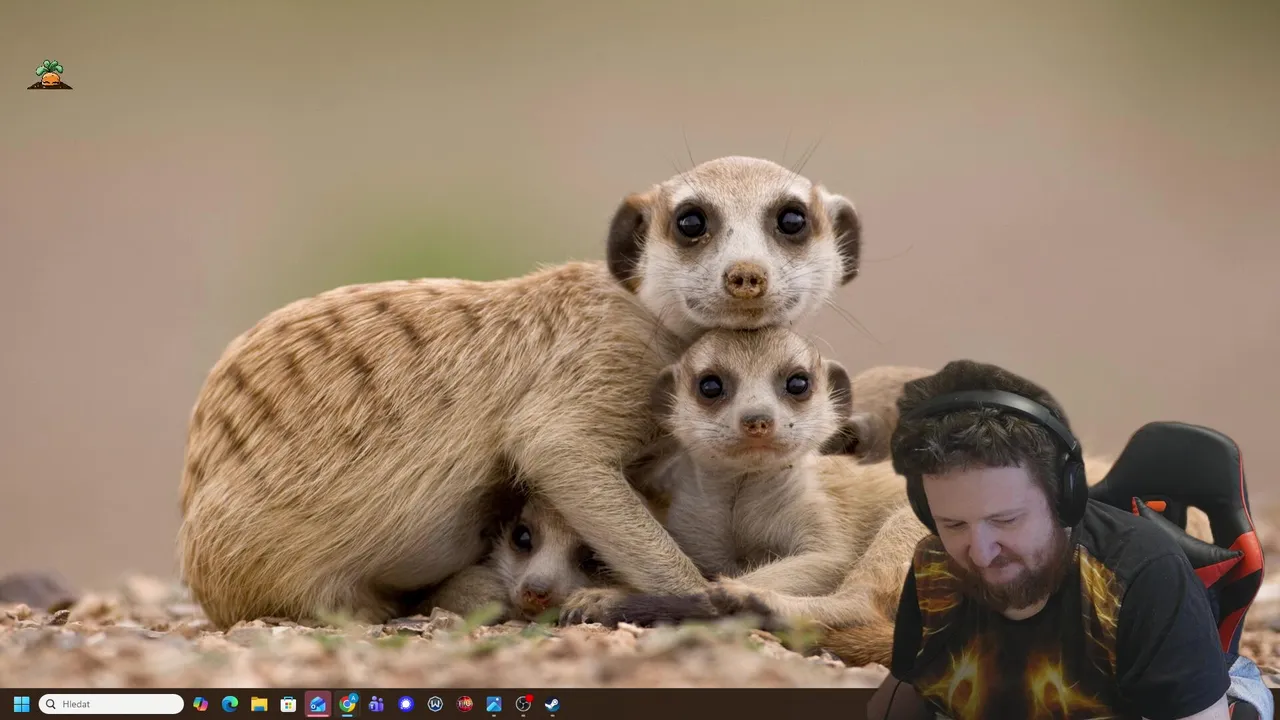Open the Windows Start menu

click(21, 704)
